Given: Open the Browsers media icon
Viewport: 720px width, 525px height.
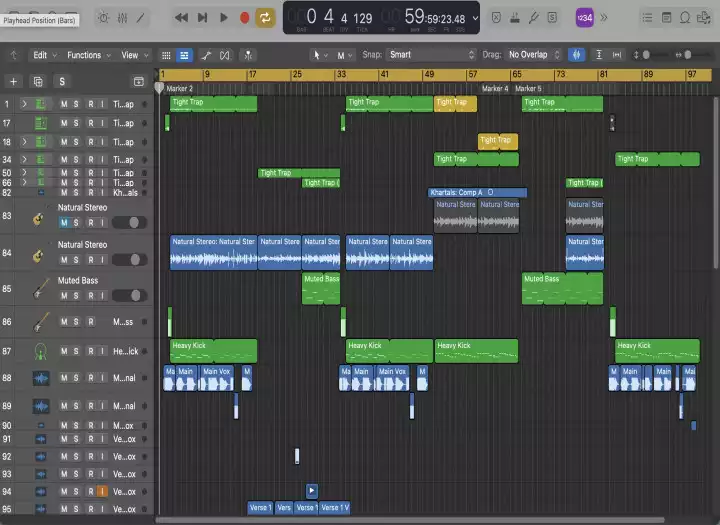Looking at the screenshot, I should [x=703, y=18].
